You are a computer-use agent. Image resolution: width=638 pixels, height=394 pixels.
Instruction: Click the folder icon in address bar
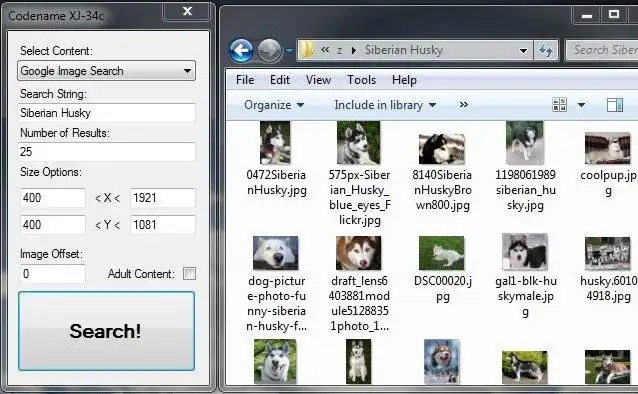307,50
